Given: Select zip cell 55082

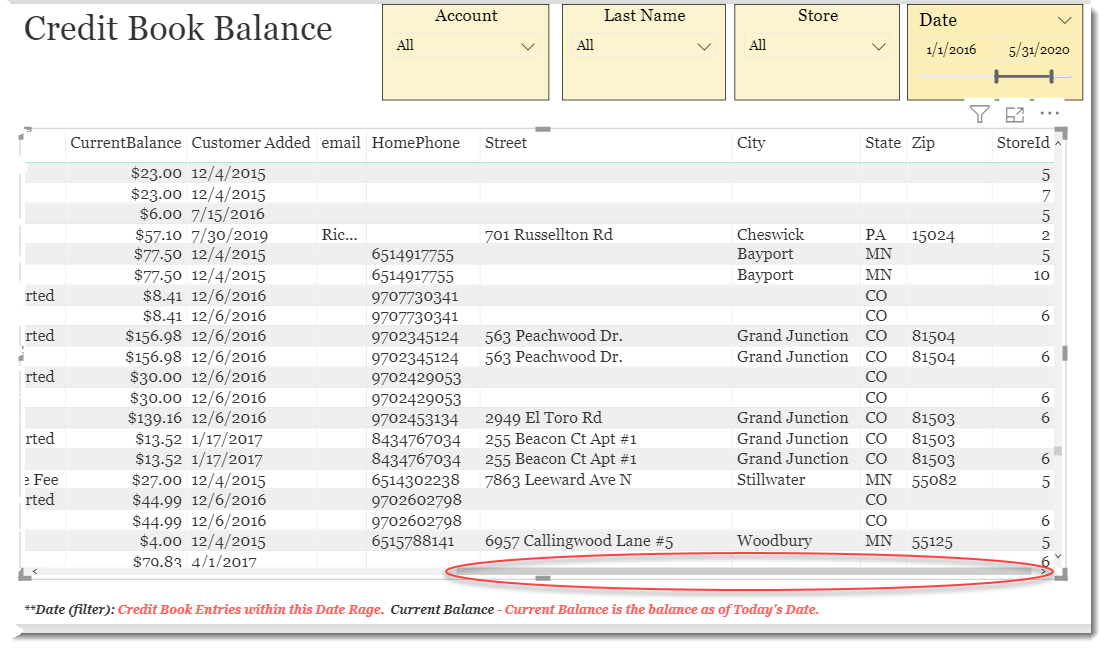Looking at the screenshot, I should [x=934, y=480].
